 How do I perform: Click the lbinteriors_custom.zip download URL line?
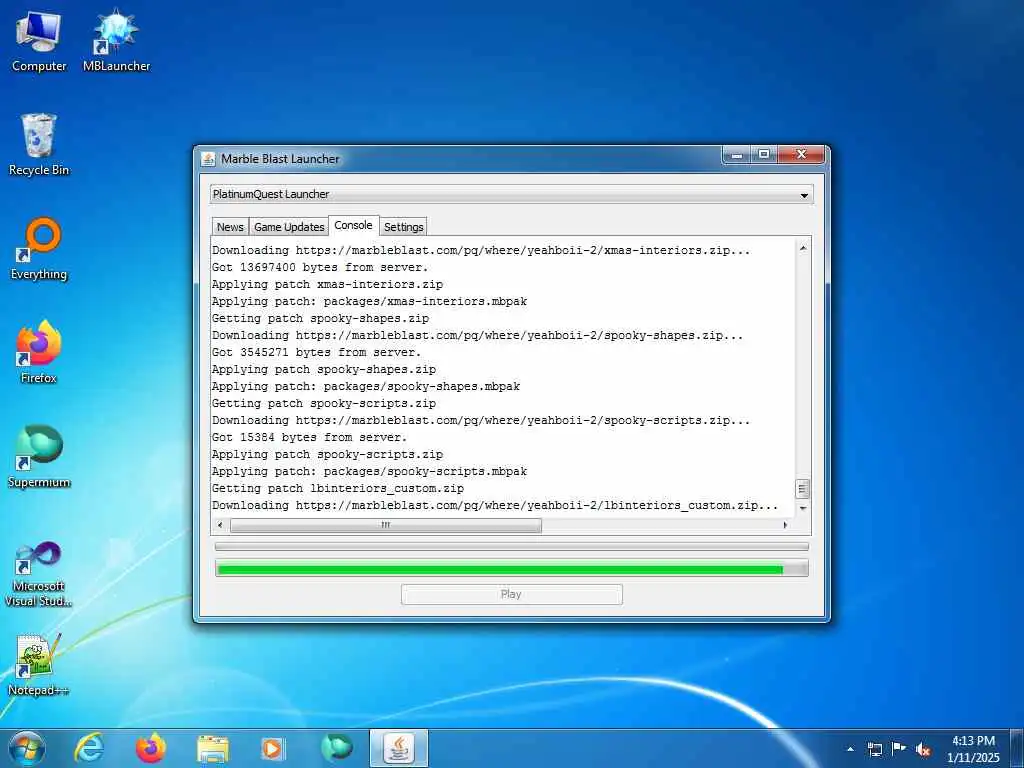coord(495,505)
